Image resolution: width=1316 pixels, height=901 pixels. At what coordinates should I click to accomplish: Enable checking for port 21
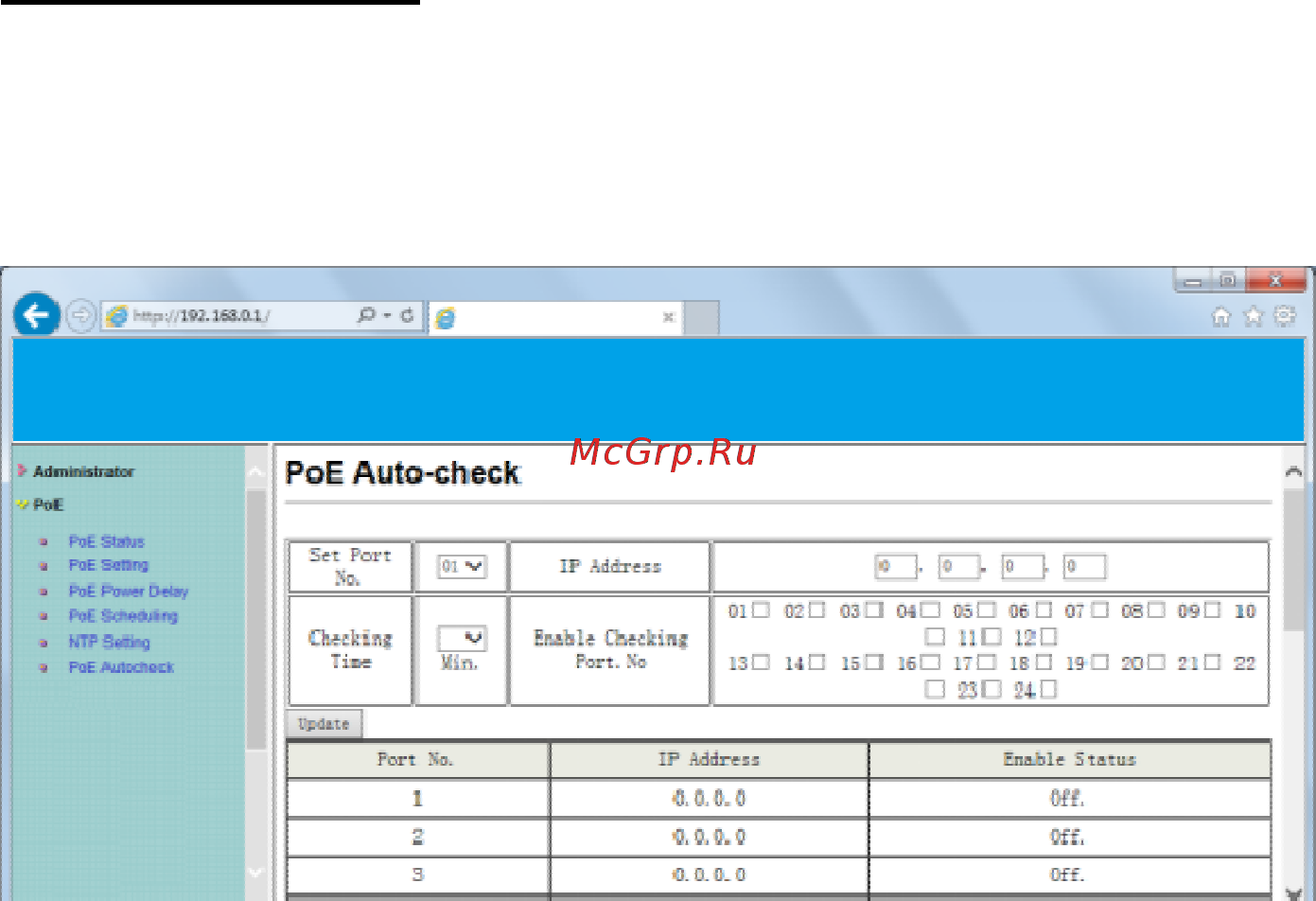point(1213,662)
